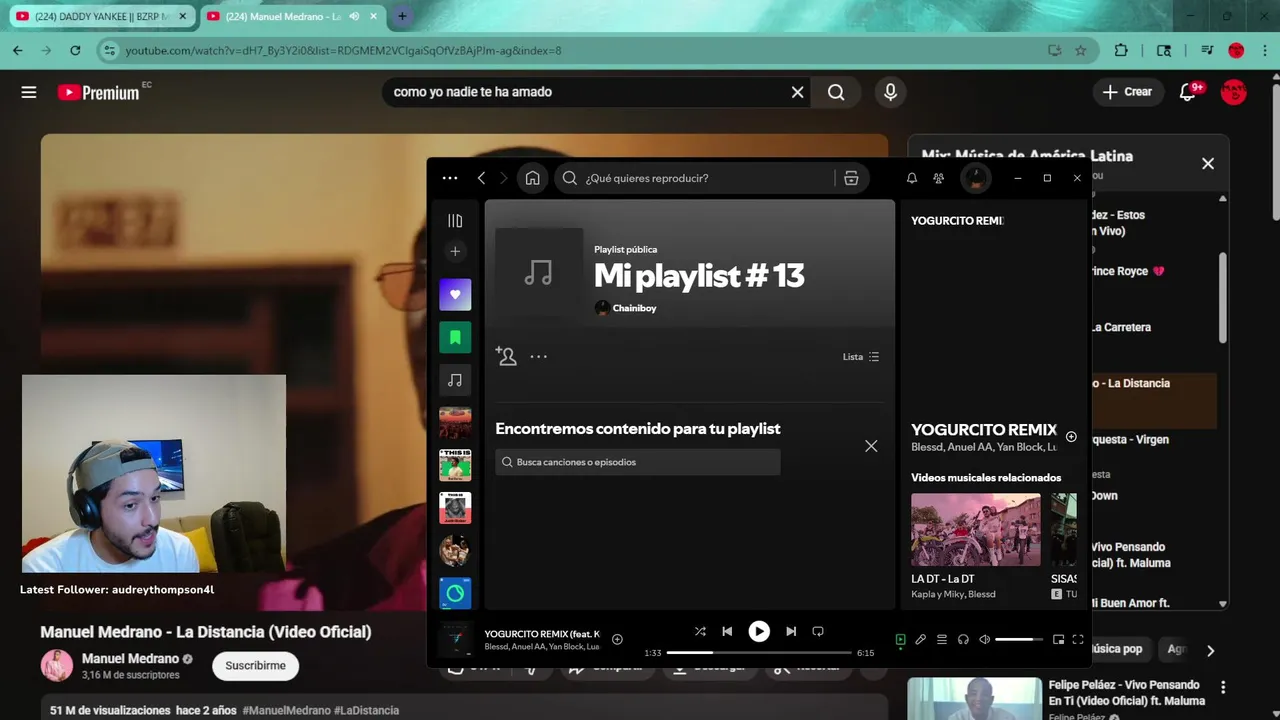Open Chrome extensions puzzle icon

coord(1121,50)
